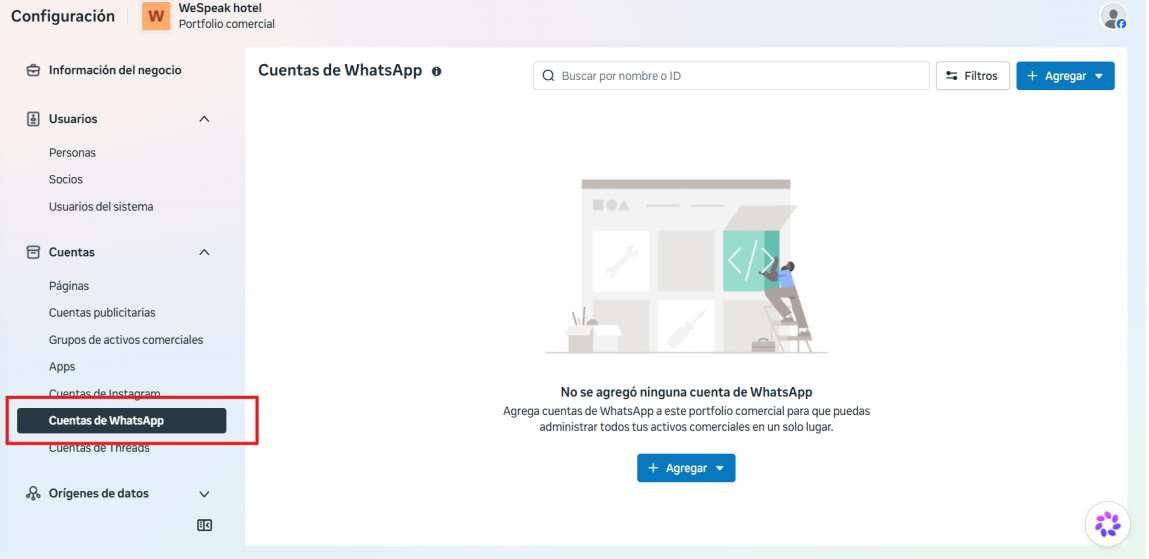Viewport: 1149px width, 559px height.
Task: Click the Orígenes de datos nodes icon
Action: (33, 493)
